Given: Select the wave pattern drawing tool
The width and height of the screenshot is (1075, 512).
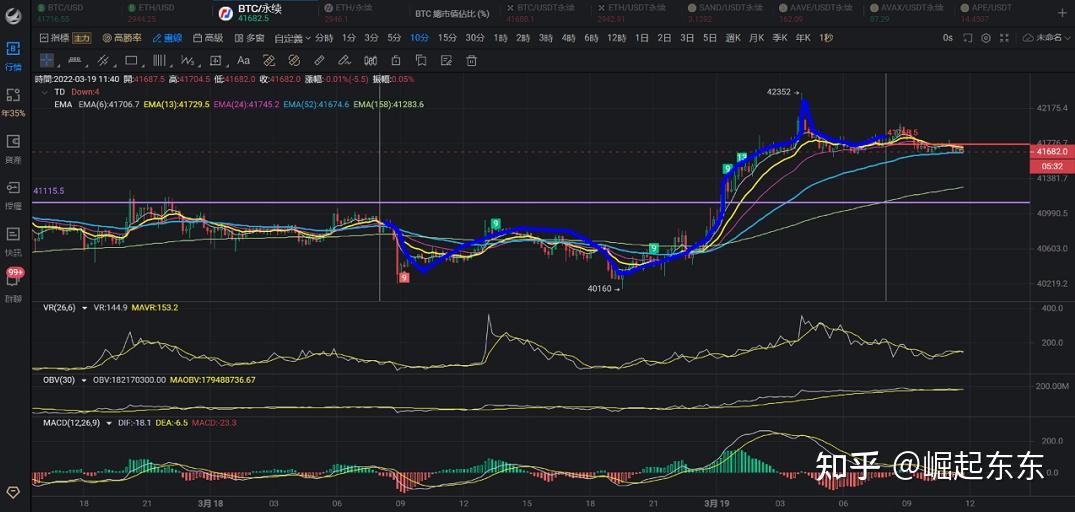Looking at the screenshot, I should [187, 60].
